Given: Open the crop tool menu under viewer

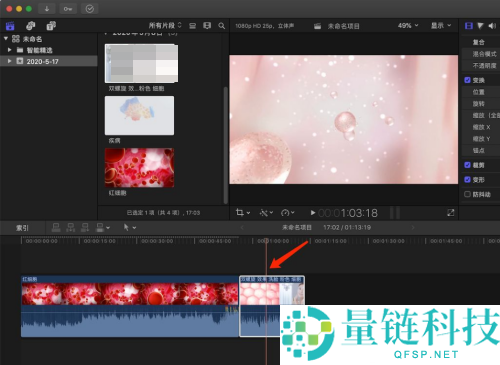Looking at the screenshot, I should coord(243,212).
